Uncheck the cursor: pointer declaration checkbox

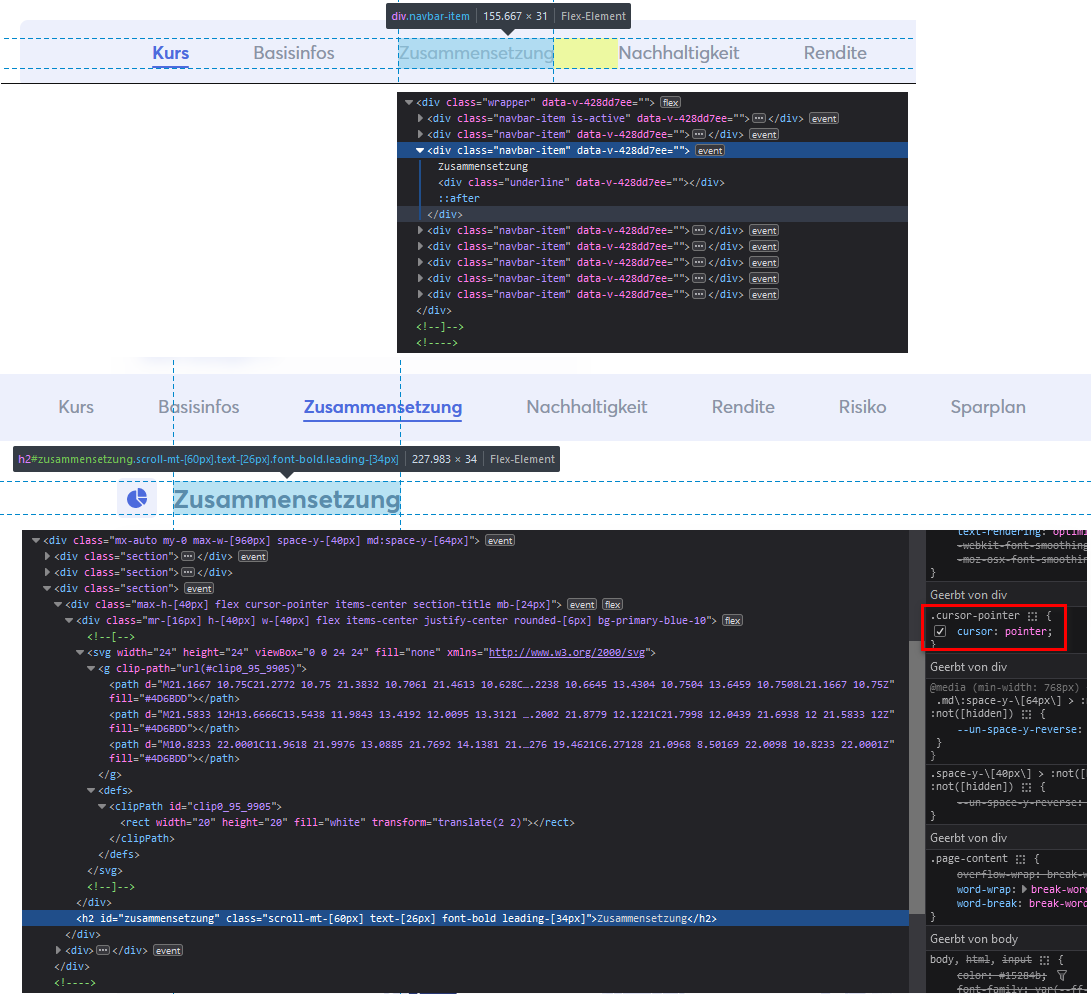[x=940, y=632]
